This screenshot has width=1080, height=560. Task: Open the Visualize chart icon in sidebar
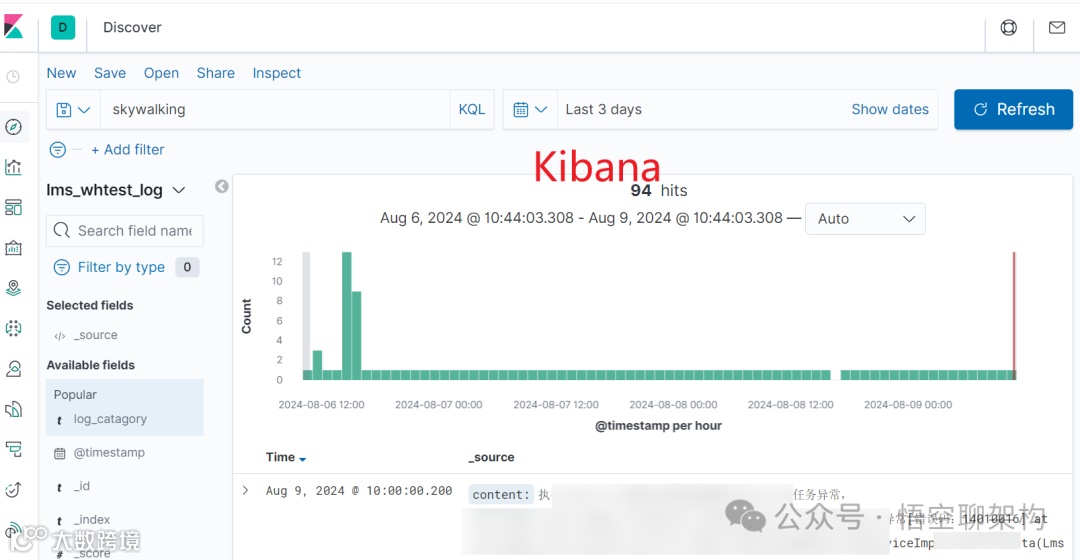[14, 167]
